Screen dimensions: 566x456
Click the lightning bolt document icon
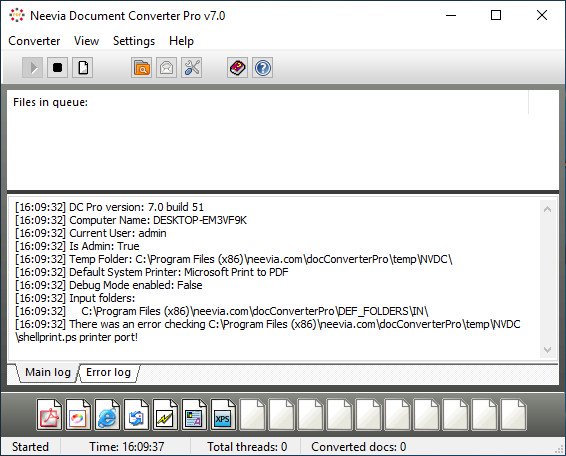[165, 414]
